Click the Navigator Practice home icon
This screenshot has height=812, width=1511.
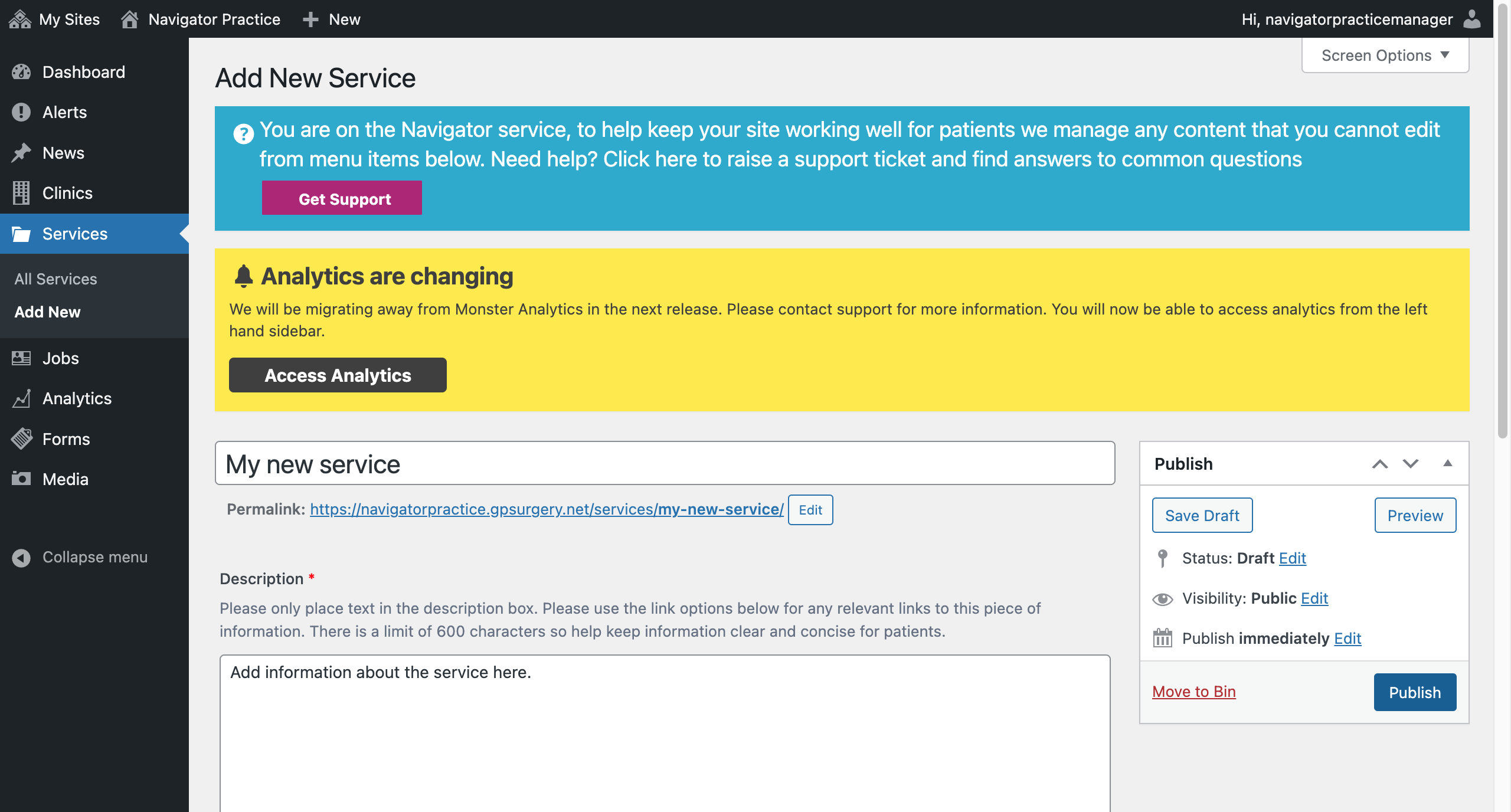tap(129, 19)
